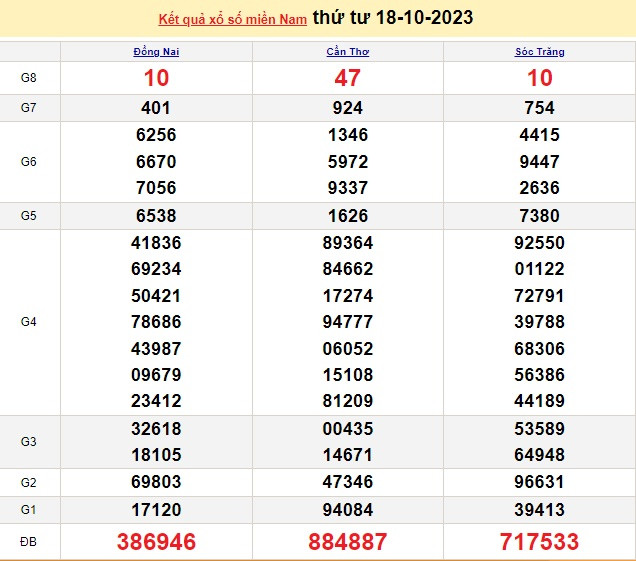
Task: Open the Cần Thơ province link
Action: pyautogui.click(x=348, y=52)
